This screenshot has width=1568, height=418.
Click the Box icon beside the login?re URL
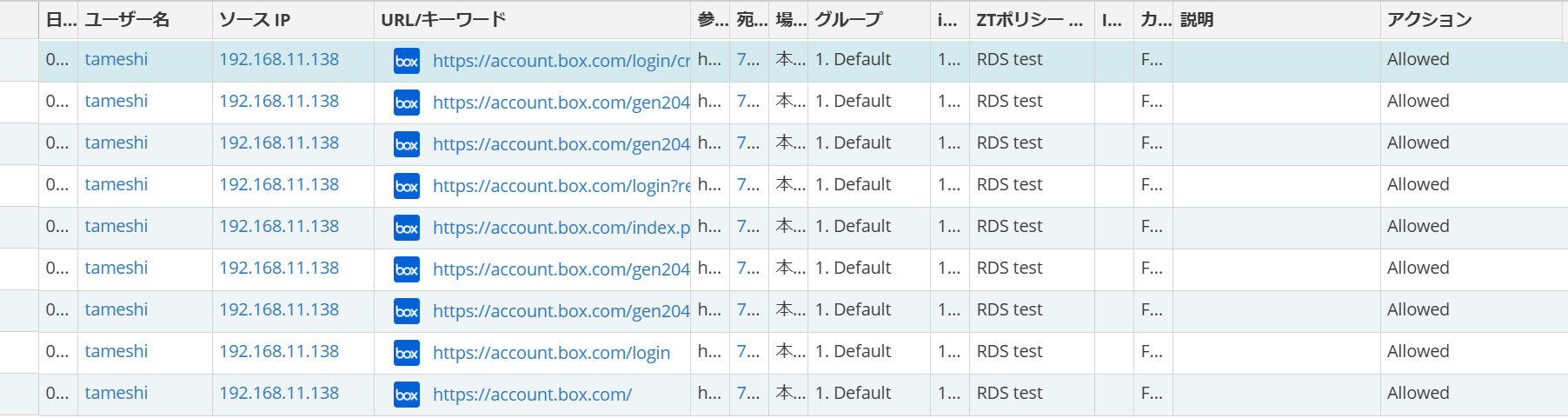[407, 186]
